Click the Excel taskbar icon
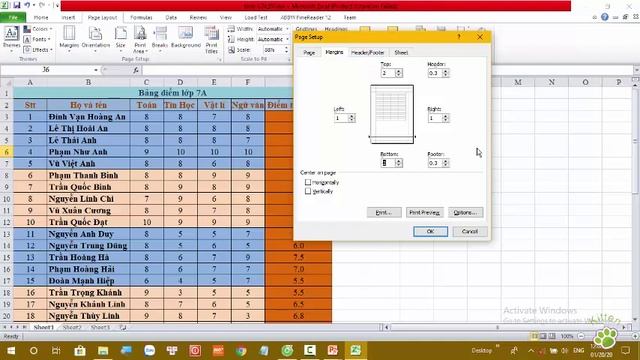The width and height of the screenshot is (640, 360). click(x=356, y=350)
